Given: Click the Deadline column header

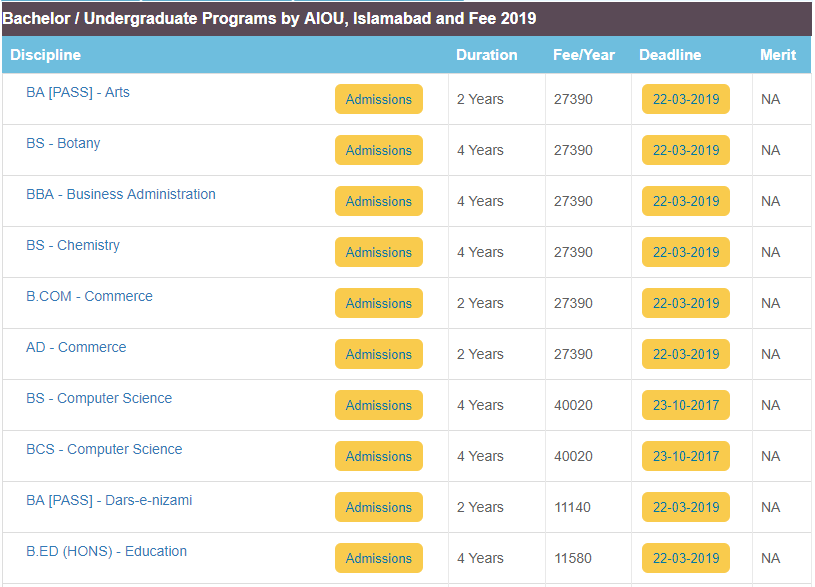Looking at the screenshot, I should point(670,55).
